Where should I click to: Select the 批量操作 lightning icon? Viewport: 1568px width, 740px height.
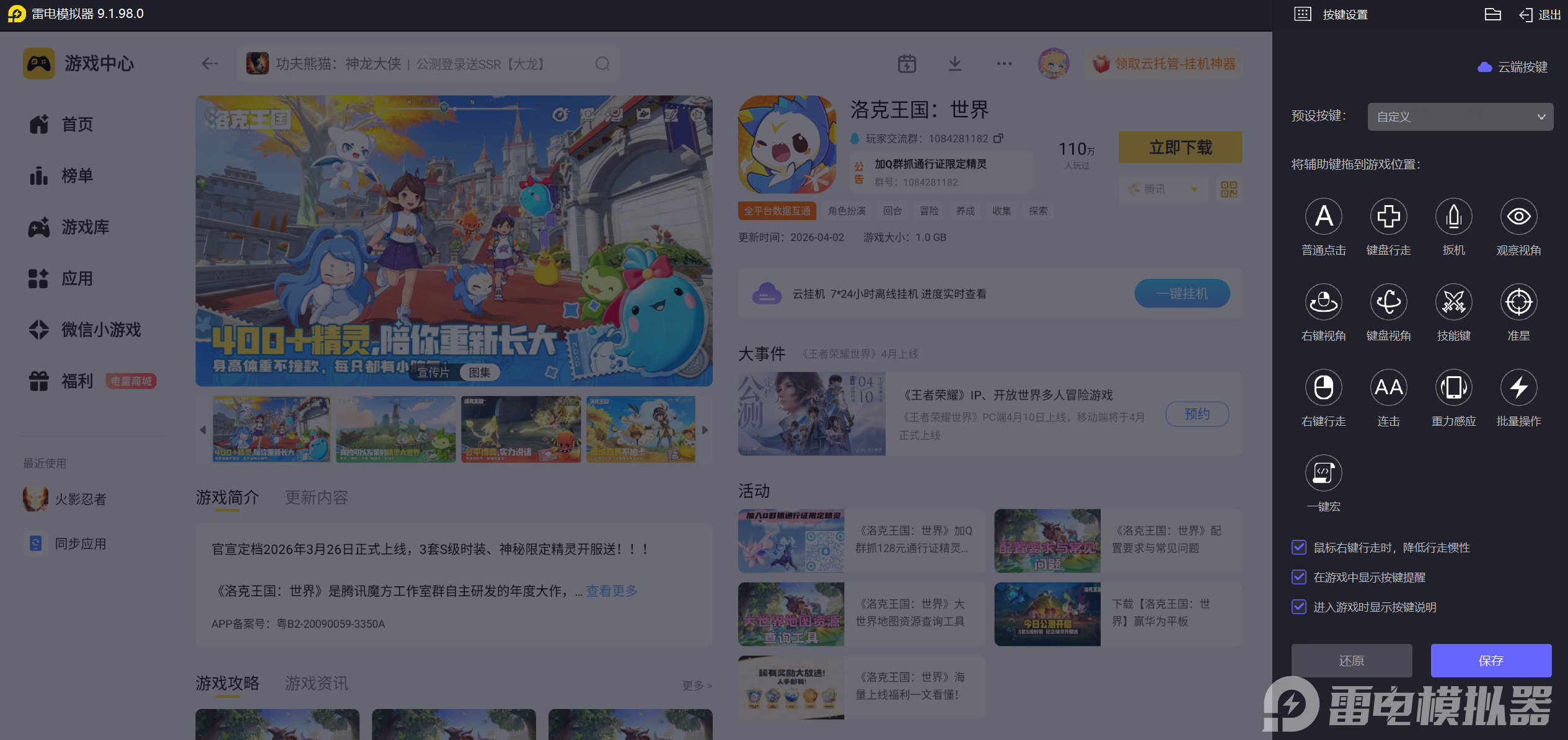click(1518, 388)
